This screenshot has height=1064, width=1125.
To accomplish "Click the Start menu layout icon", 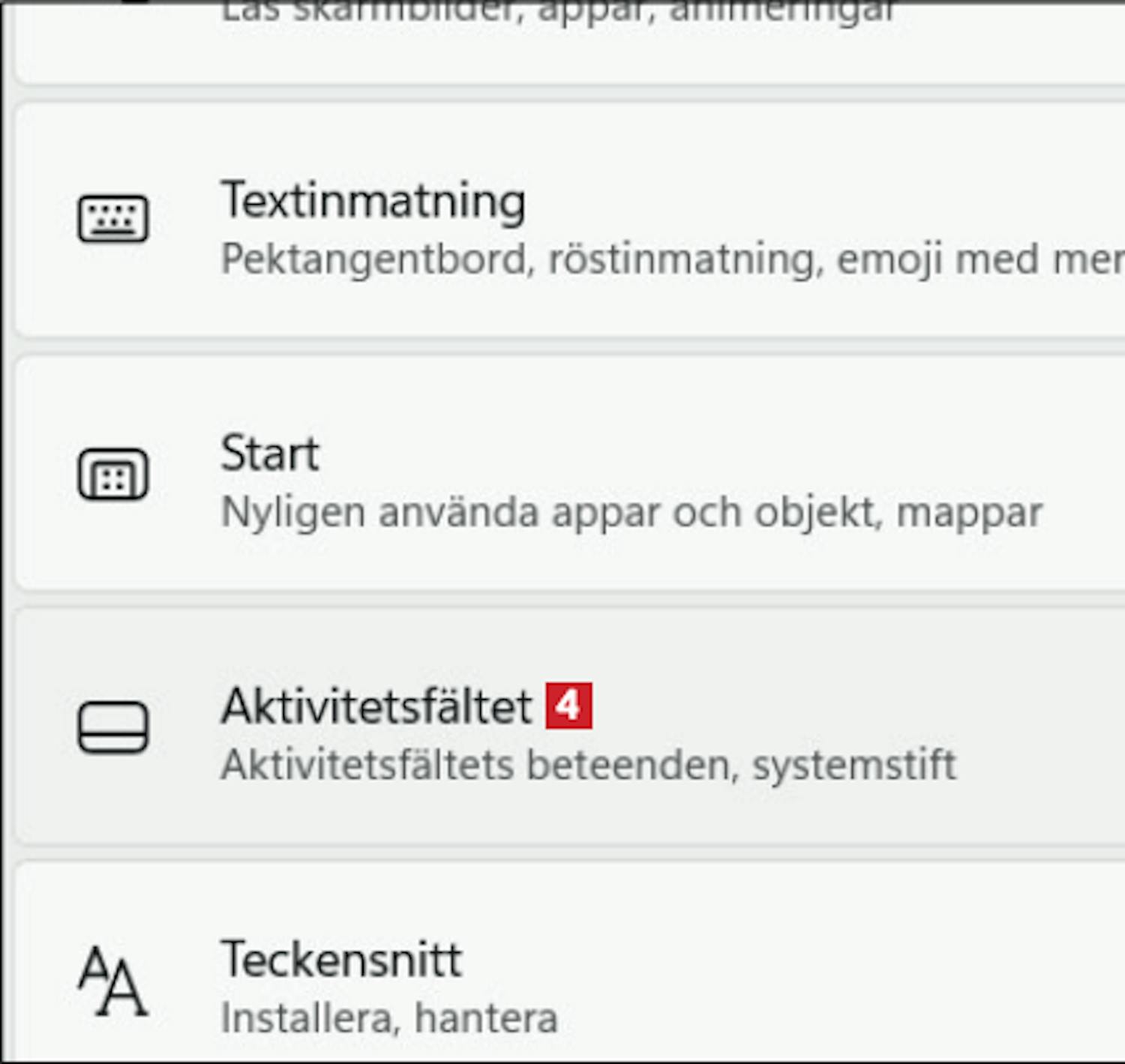I will 113,474.
